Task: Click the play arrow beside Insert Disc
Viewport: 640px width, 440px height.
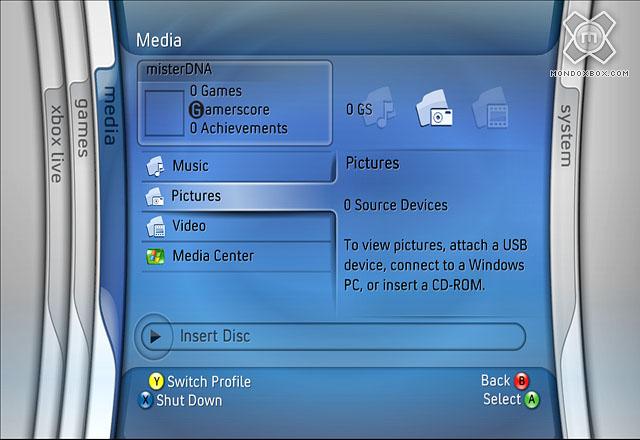Action: 155,336
